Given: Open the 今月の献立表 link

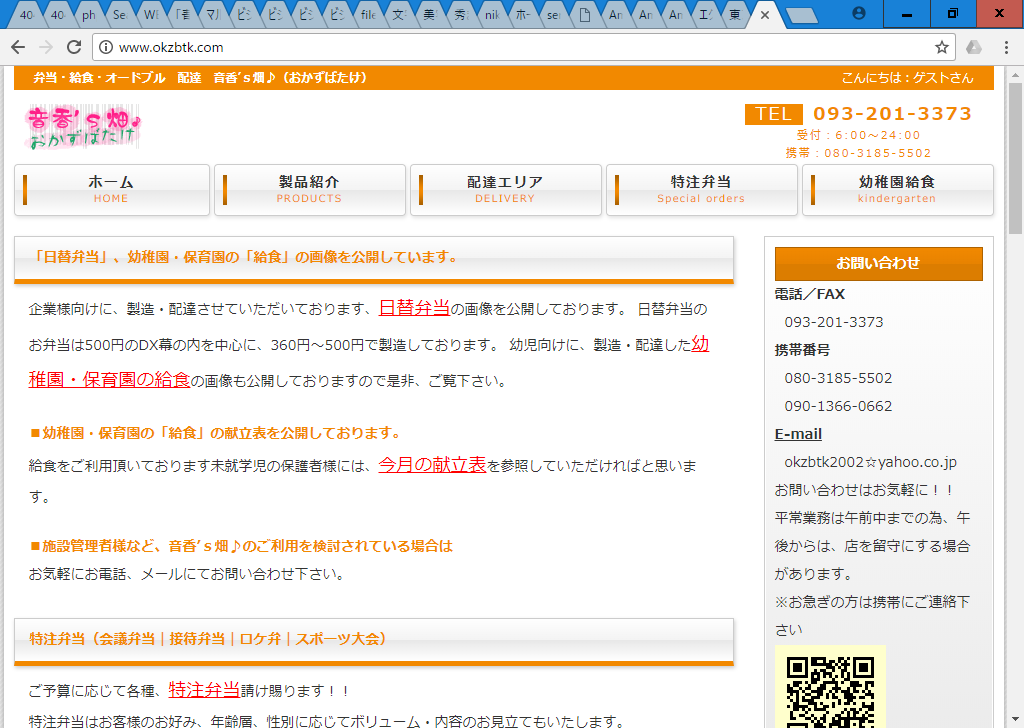Looking at the screenshot, I should 432,464.
